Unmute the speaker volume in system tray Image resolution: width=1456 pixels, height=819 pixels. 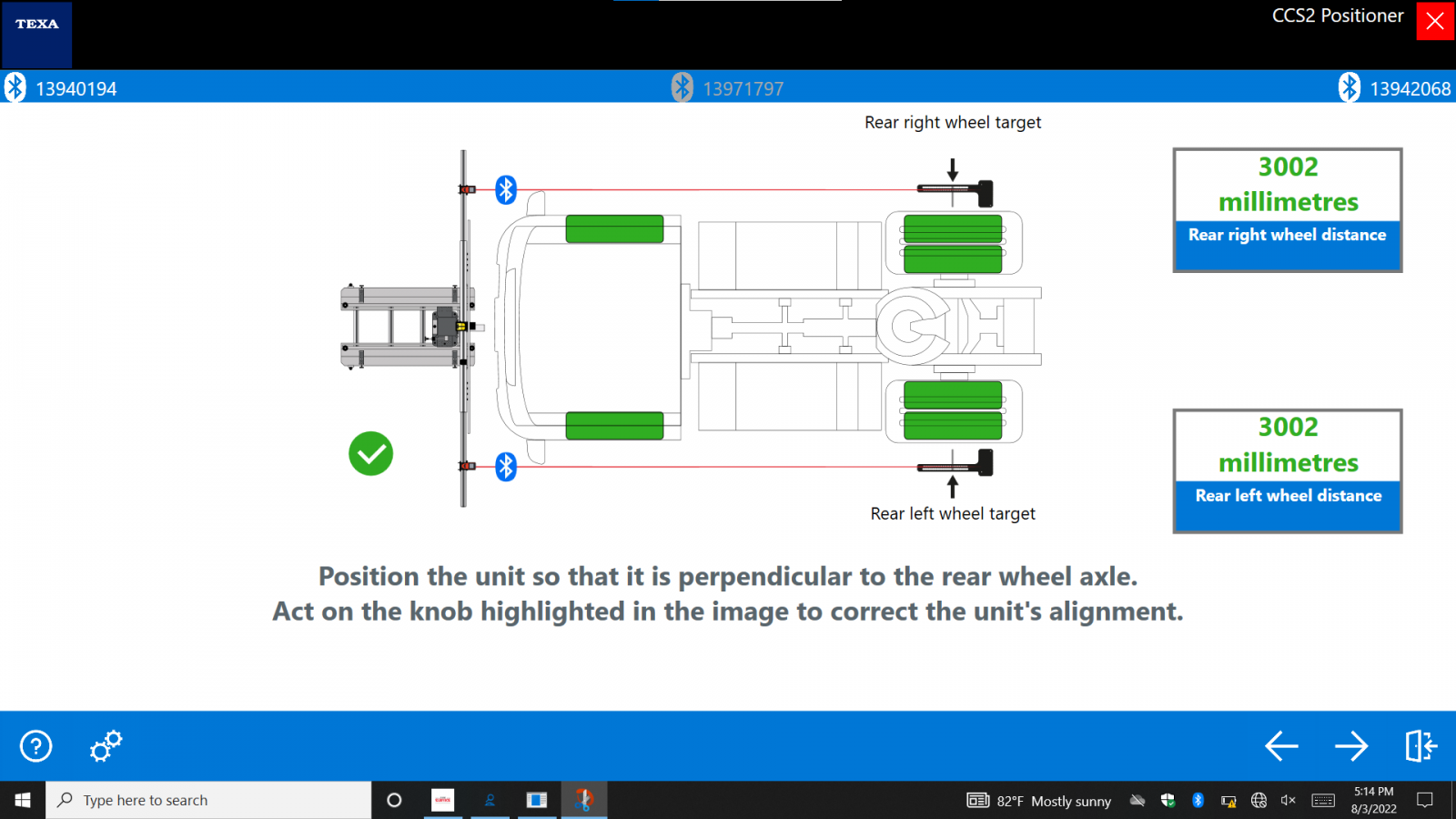[x=1288, y=800]
